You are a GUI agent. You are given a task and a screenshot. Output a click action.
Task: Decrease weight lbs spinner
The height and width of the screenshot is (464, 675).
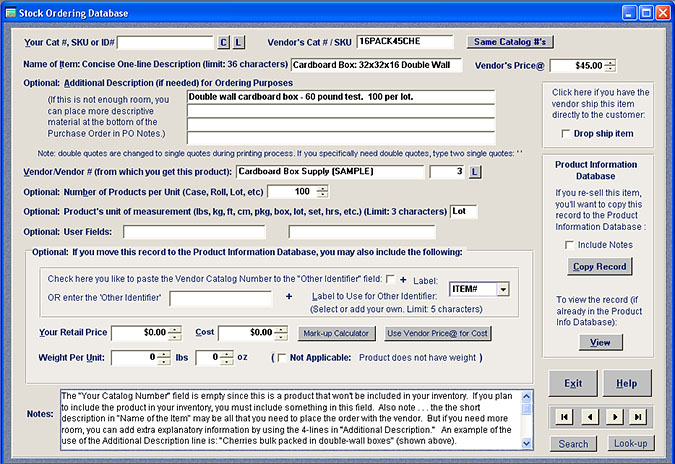pyautogui.click(x=164, y=361)
